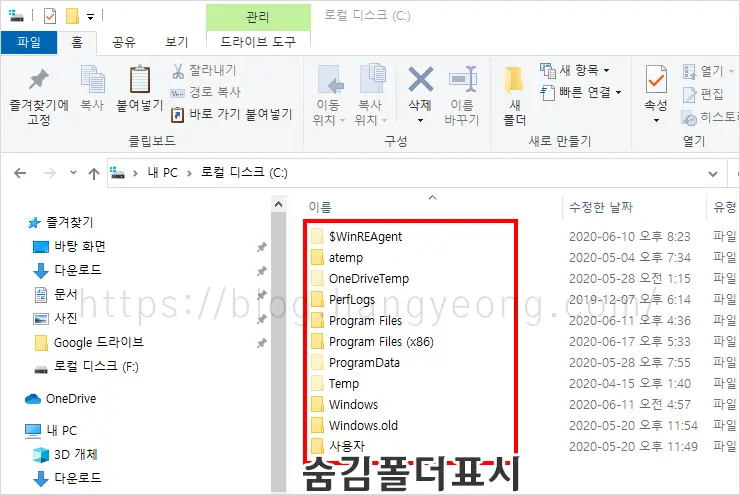Switch to the Home (홈) tab

pyautogui.click(x=77, y=42)
